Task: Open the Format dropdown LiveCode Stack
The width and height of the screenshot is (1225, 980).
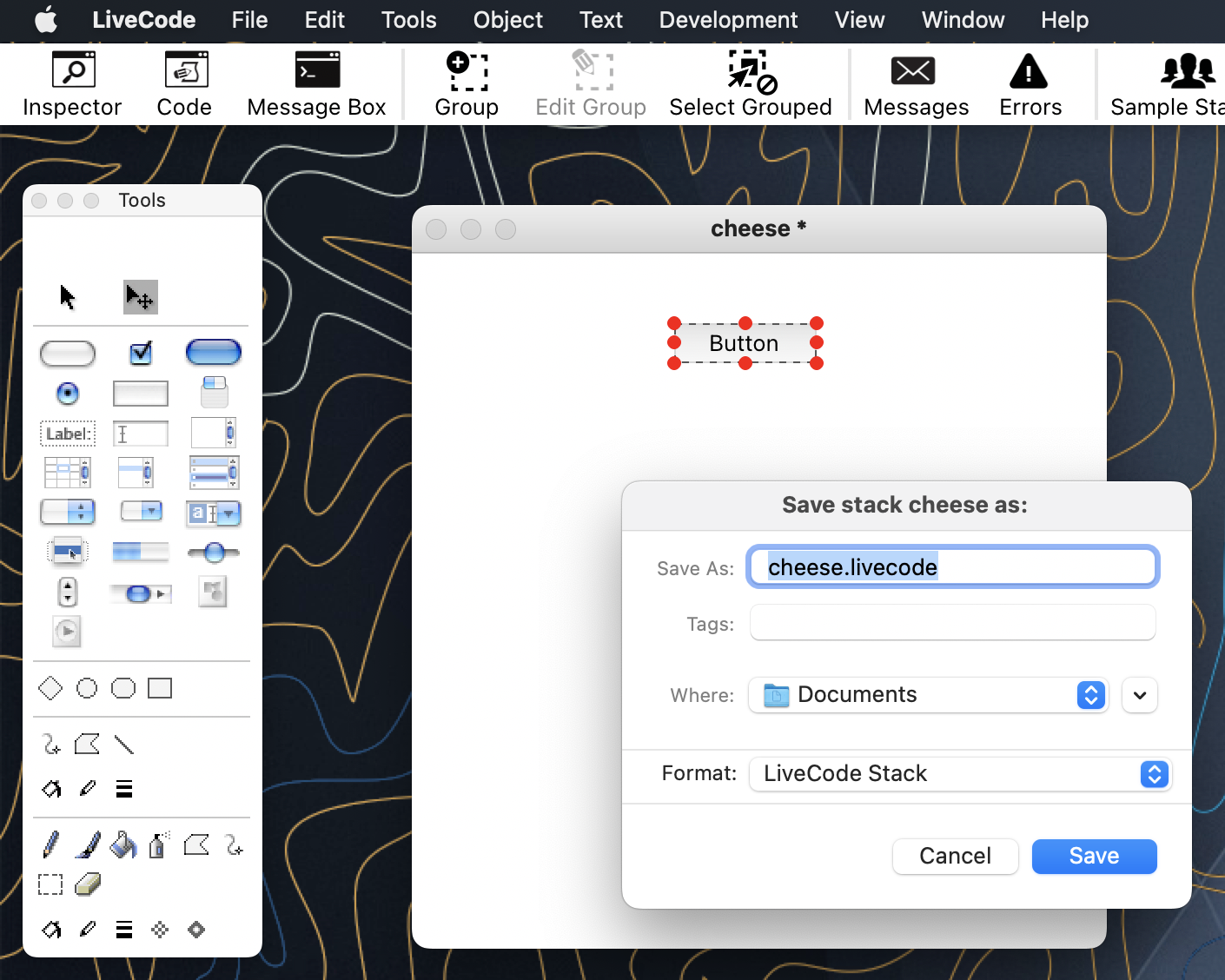Action: click(961, 773)
